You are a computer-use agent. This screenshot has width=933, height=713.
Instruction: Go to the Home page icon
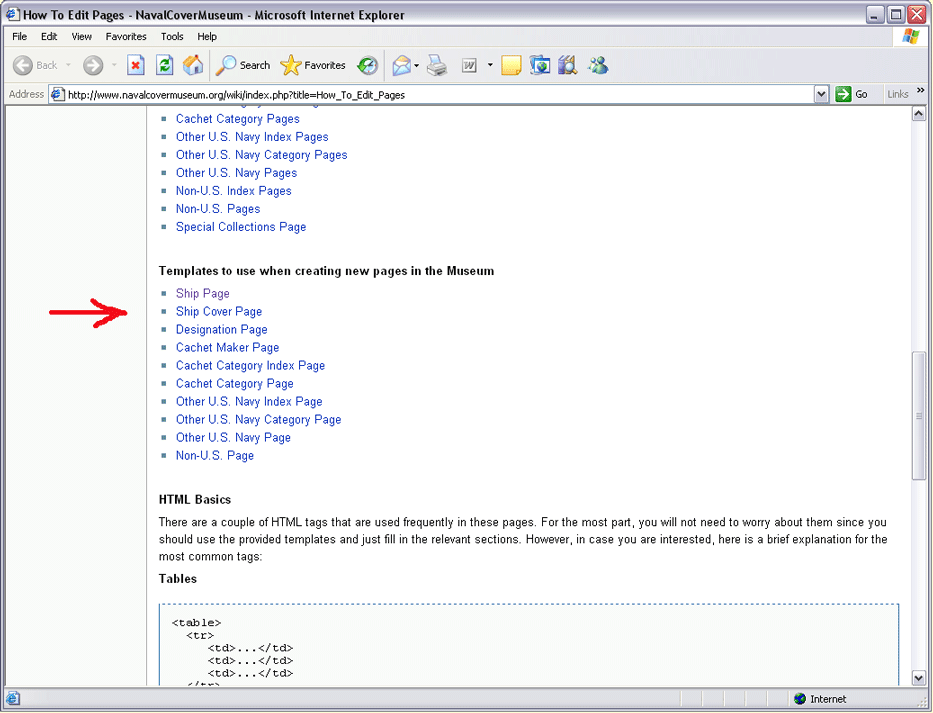click(x=193, y=66)
